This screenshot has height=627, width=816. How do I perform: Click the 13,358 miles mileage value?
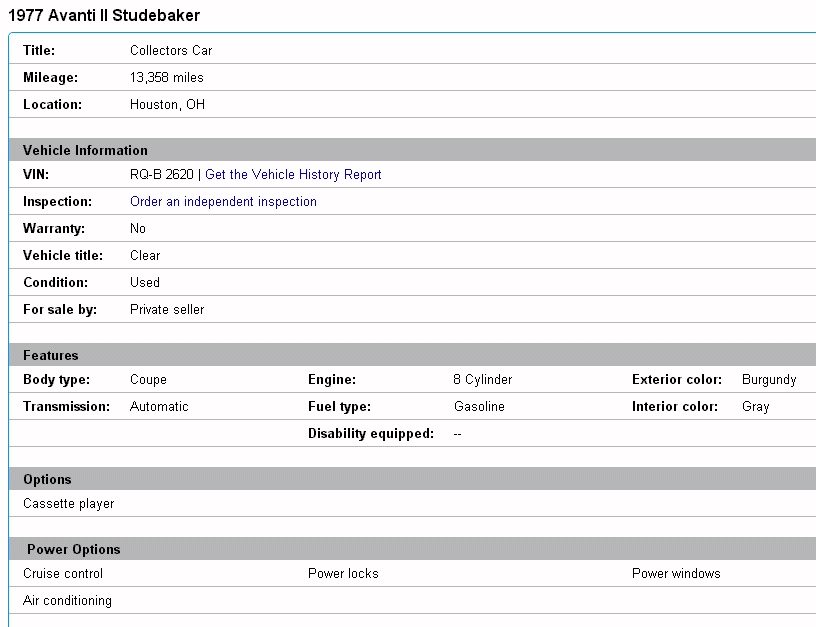tap(167, 78)
